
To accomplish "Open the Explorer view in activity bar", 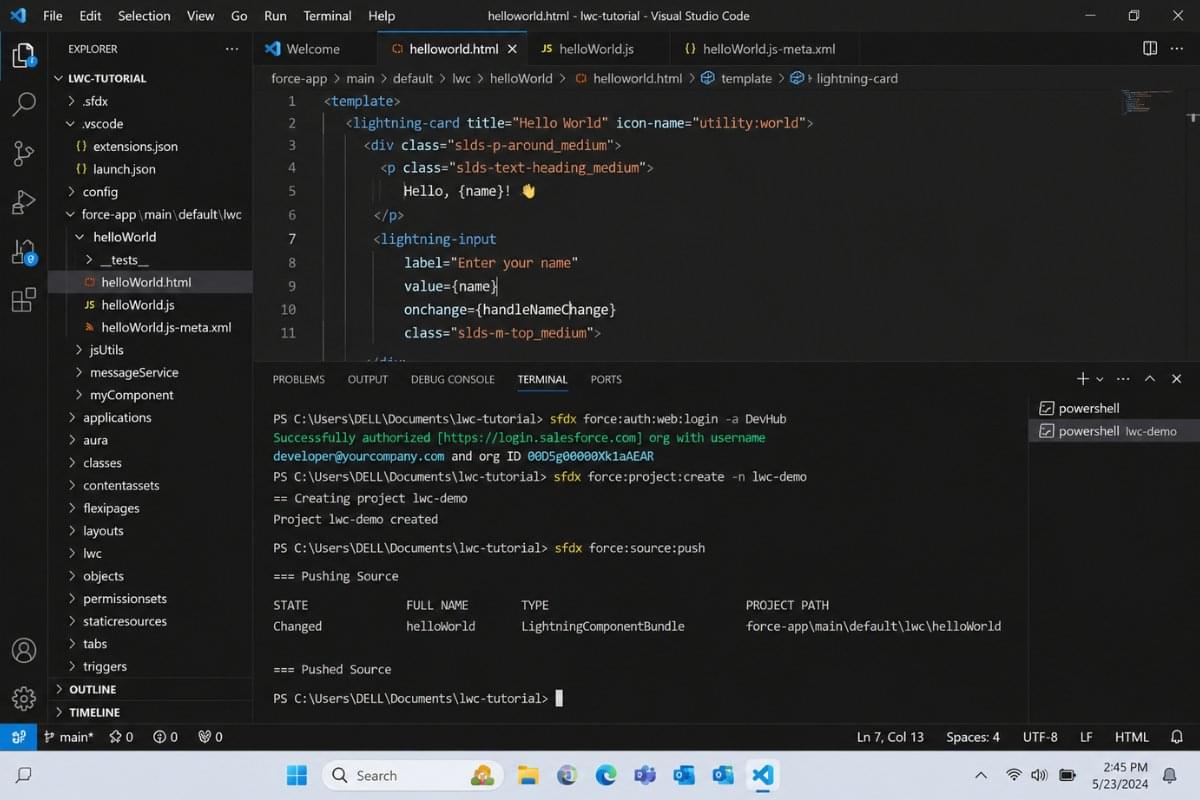I will click(x=23, y=55).
